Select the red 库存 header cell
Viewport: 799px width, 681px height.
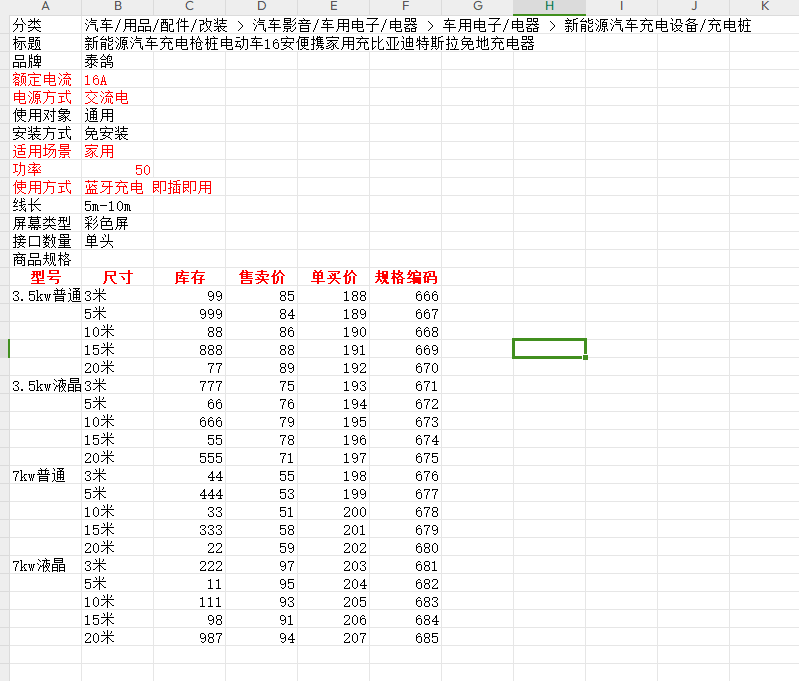coord(190,277)
